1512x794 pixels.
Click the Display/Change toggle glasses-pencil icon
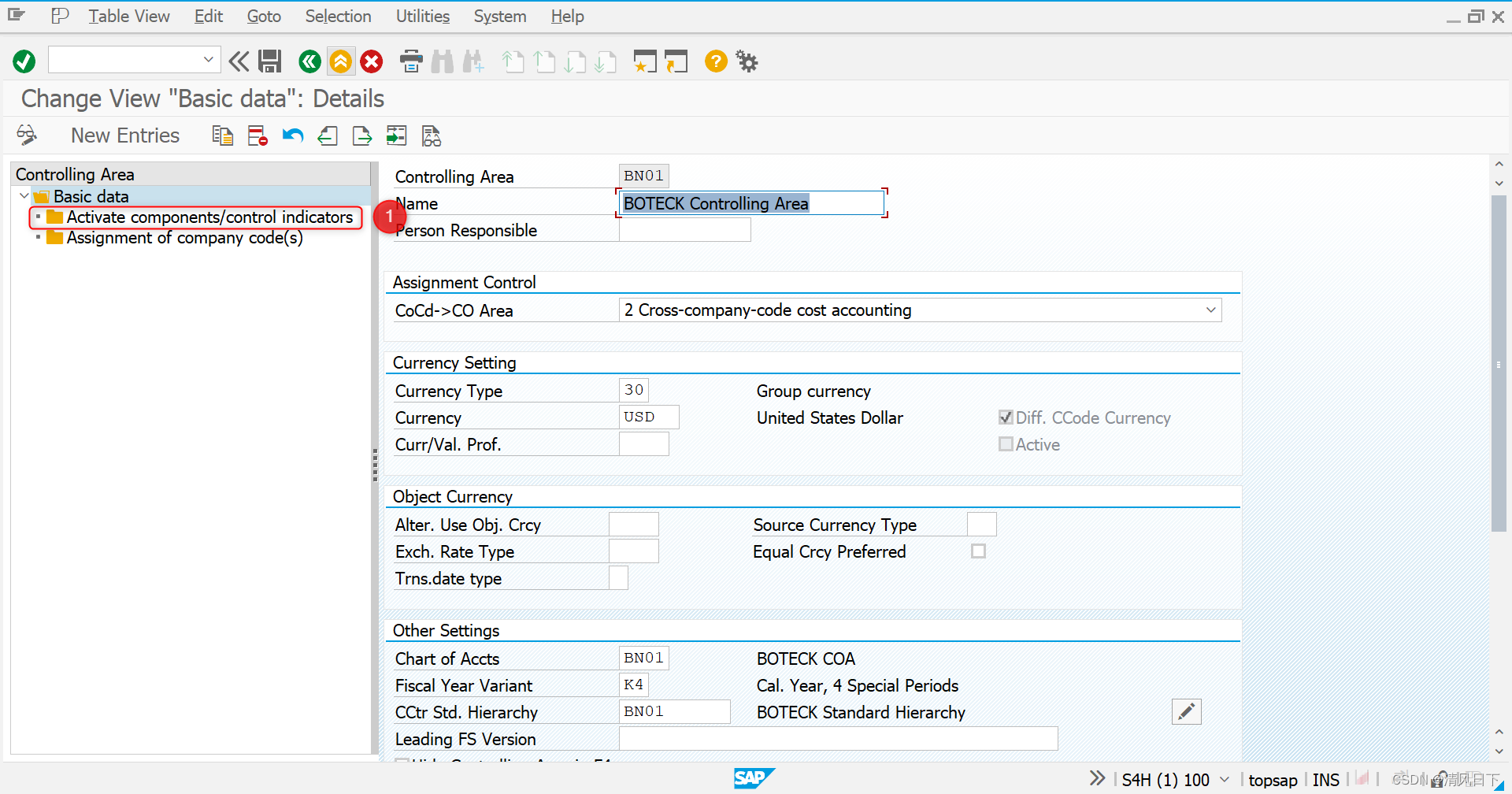[27, 135]
